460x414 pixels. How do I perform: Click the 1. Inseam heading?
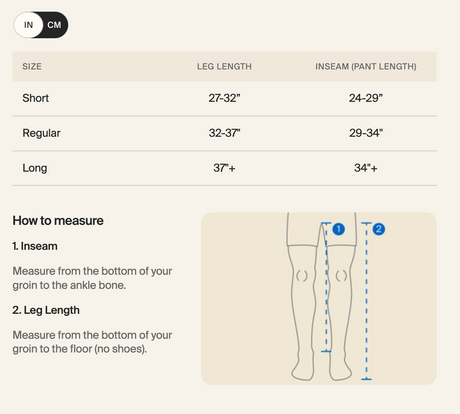click(35, 246)
